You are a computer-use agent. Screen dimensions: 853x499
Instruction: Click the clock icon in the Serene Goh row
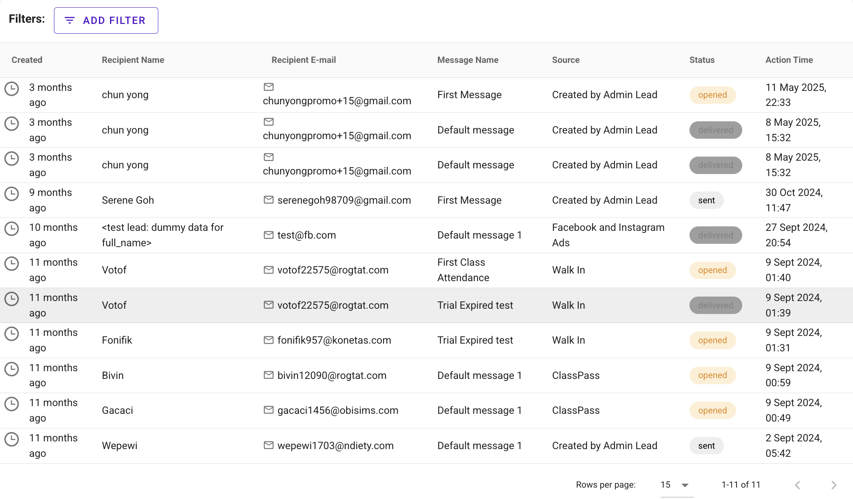[11, 194]
